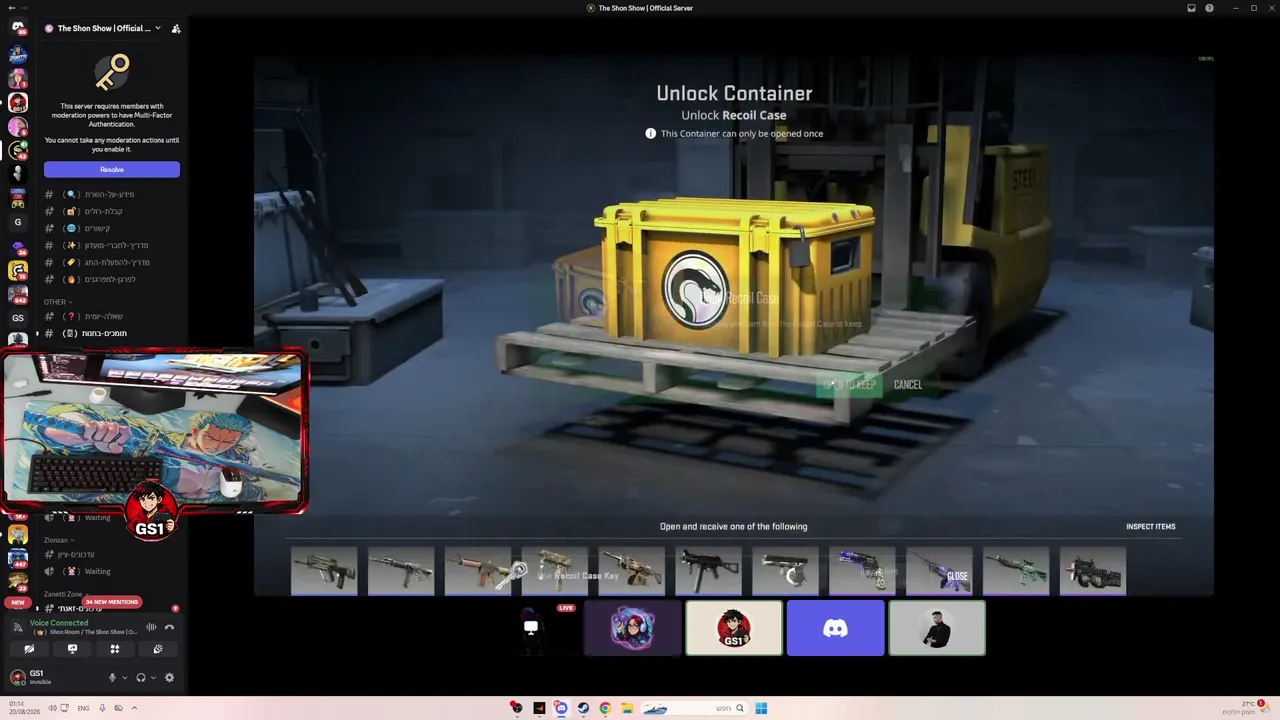Select the P90 skin thumbnail at row end
Screen dimensions: 1280x720
[x=1093, y=573]
